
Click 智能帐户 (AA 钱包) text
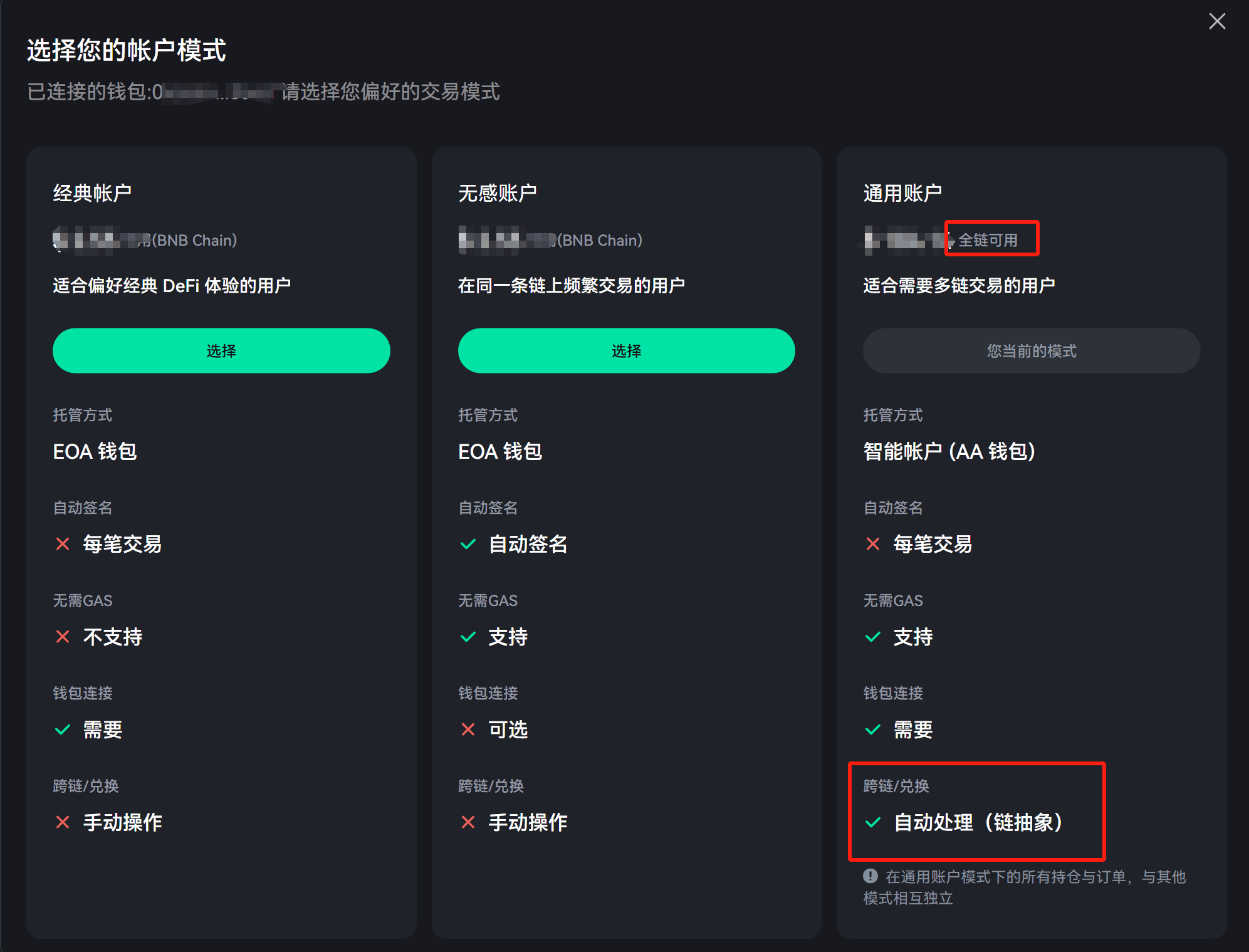click(x=949, y=451)
